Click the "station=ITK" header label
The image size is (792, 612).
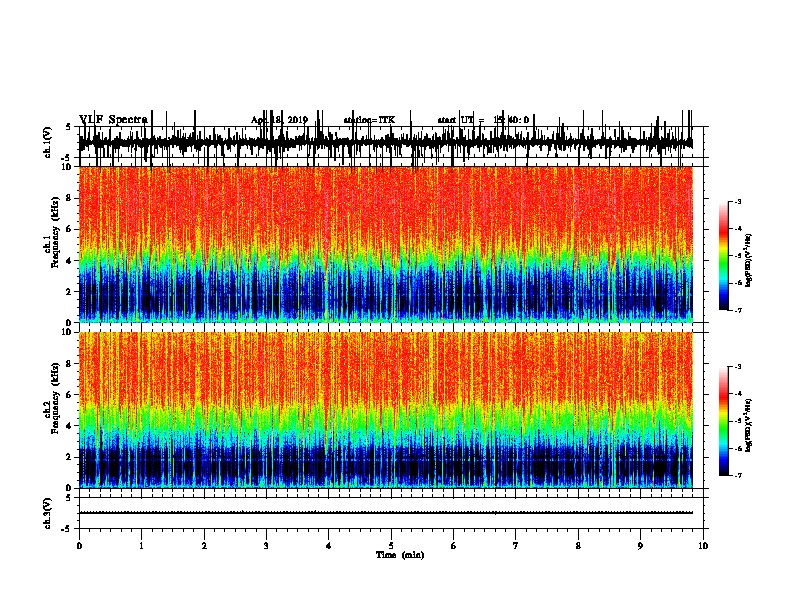point(370,120)
